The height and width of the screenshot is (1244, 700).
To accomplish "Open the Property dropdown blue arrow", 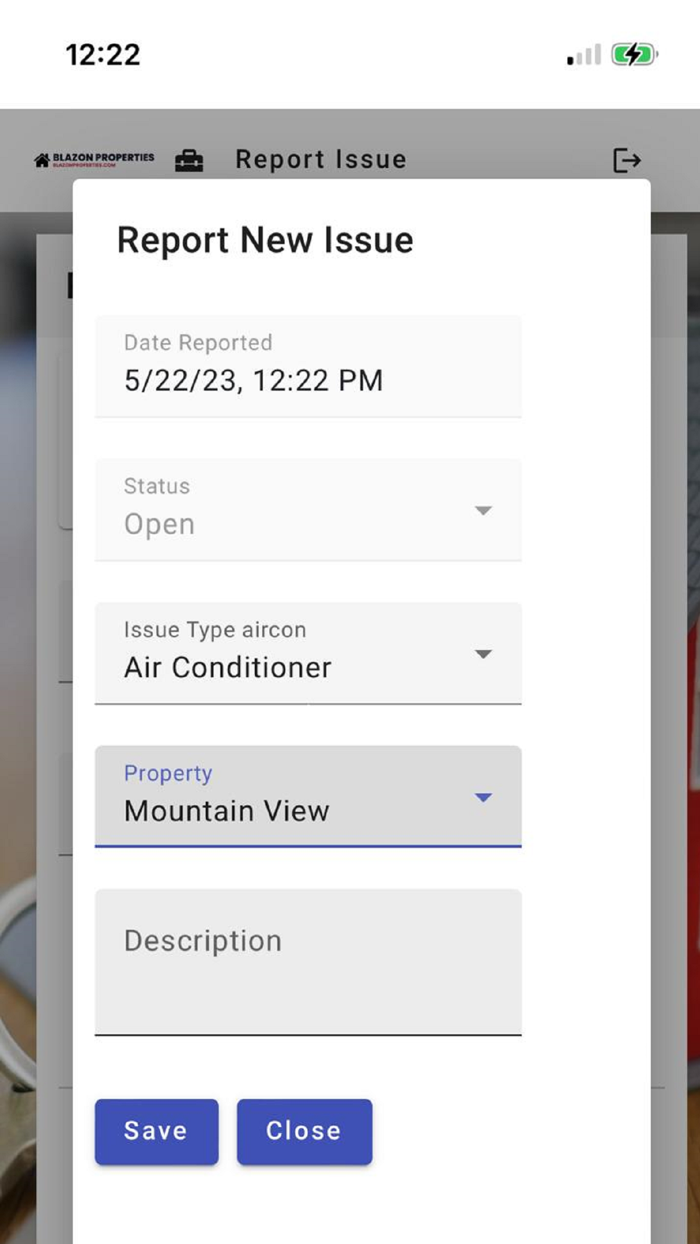I will pyautogui.click(x=483, y=798).
